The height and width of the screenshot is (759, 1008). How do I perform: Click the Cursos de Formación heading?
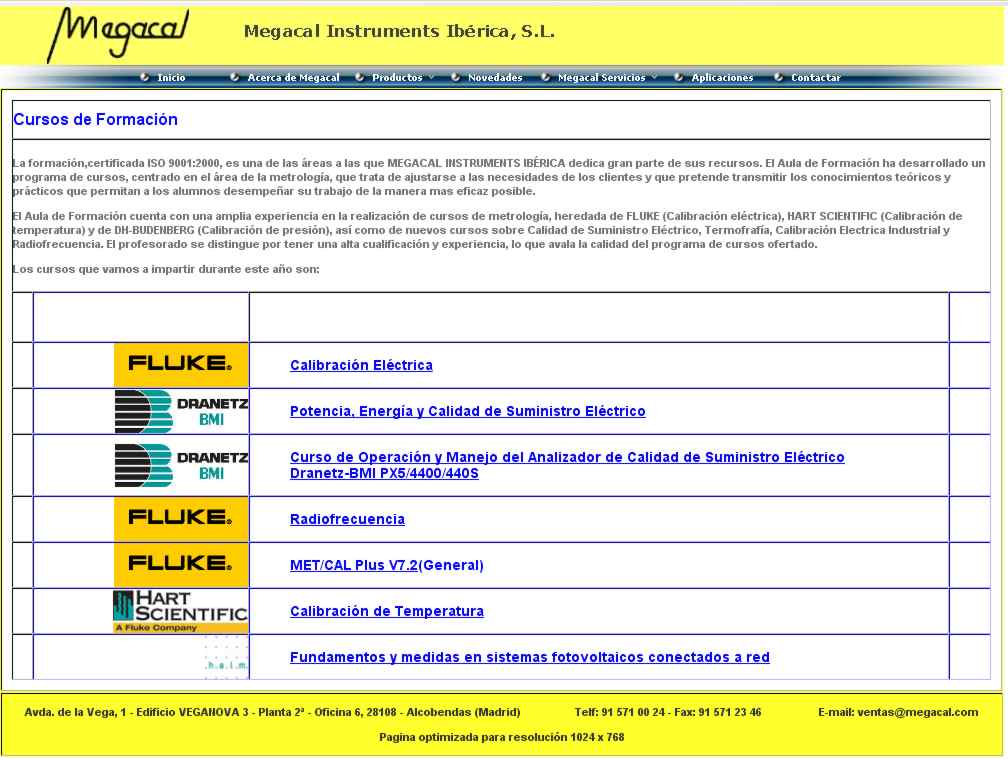click(x=96, y=120)
